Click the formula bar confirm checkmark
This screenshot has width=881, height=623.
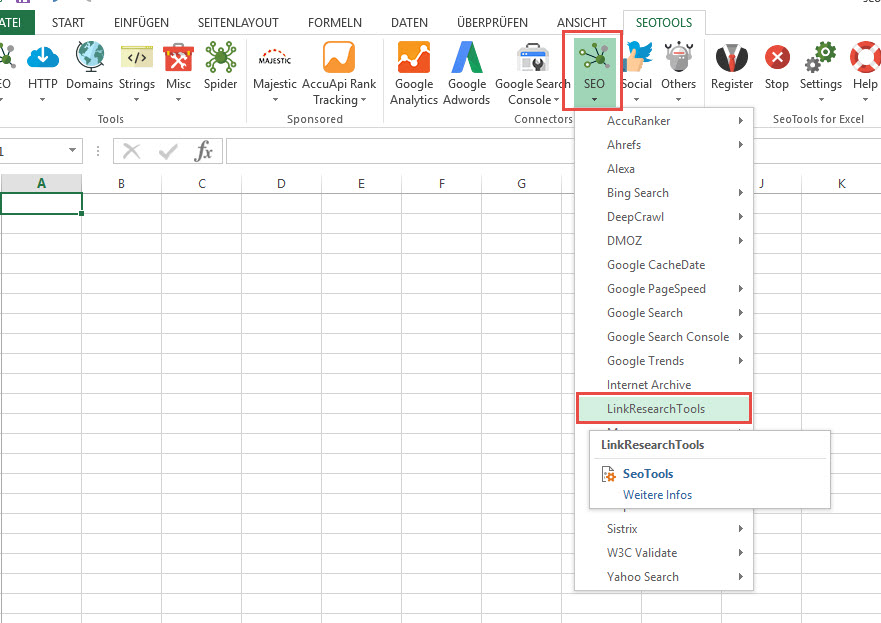[x=167, y=151]
